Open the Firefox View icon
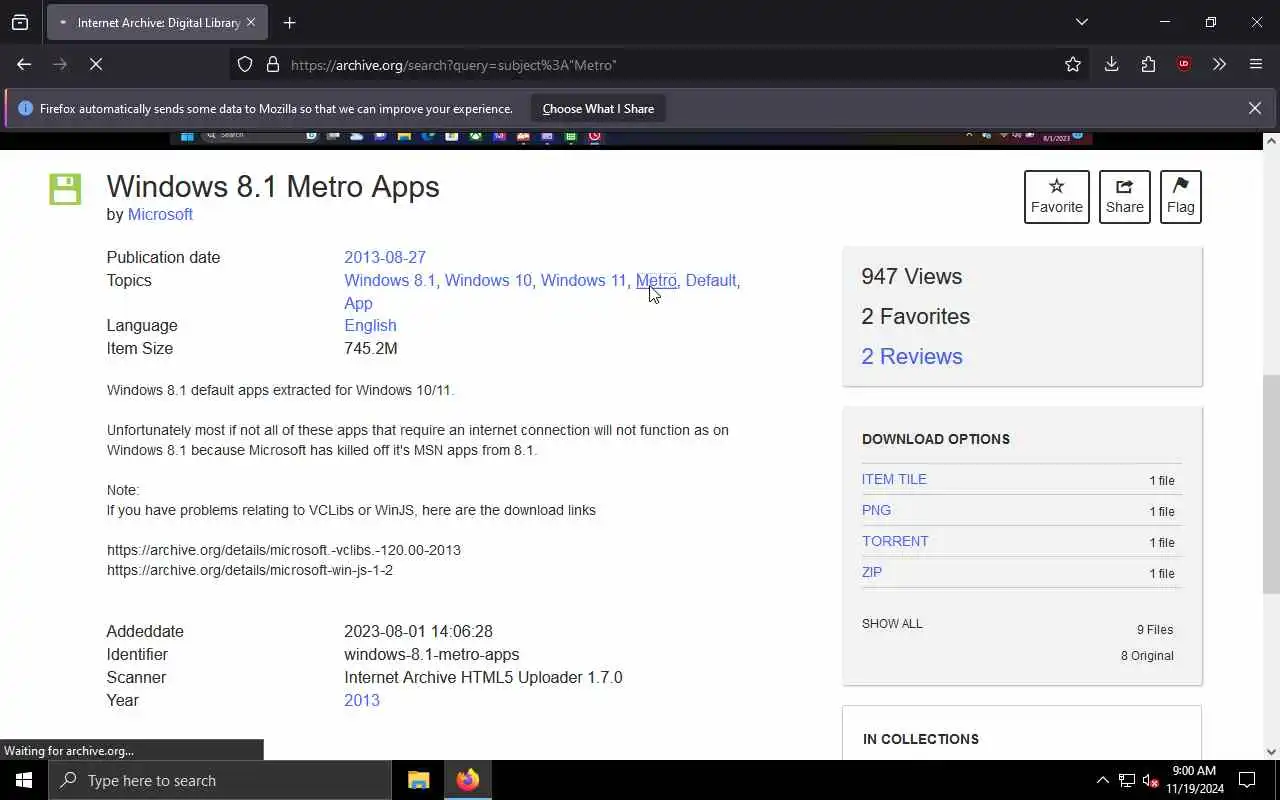 20,22
